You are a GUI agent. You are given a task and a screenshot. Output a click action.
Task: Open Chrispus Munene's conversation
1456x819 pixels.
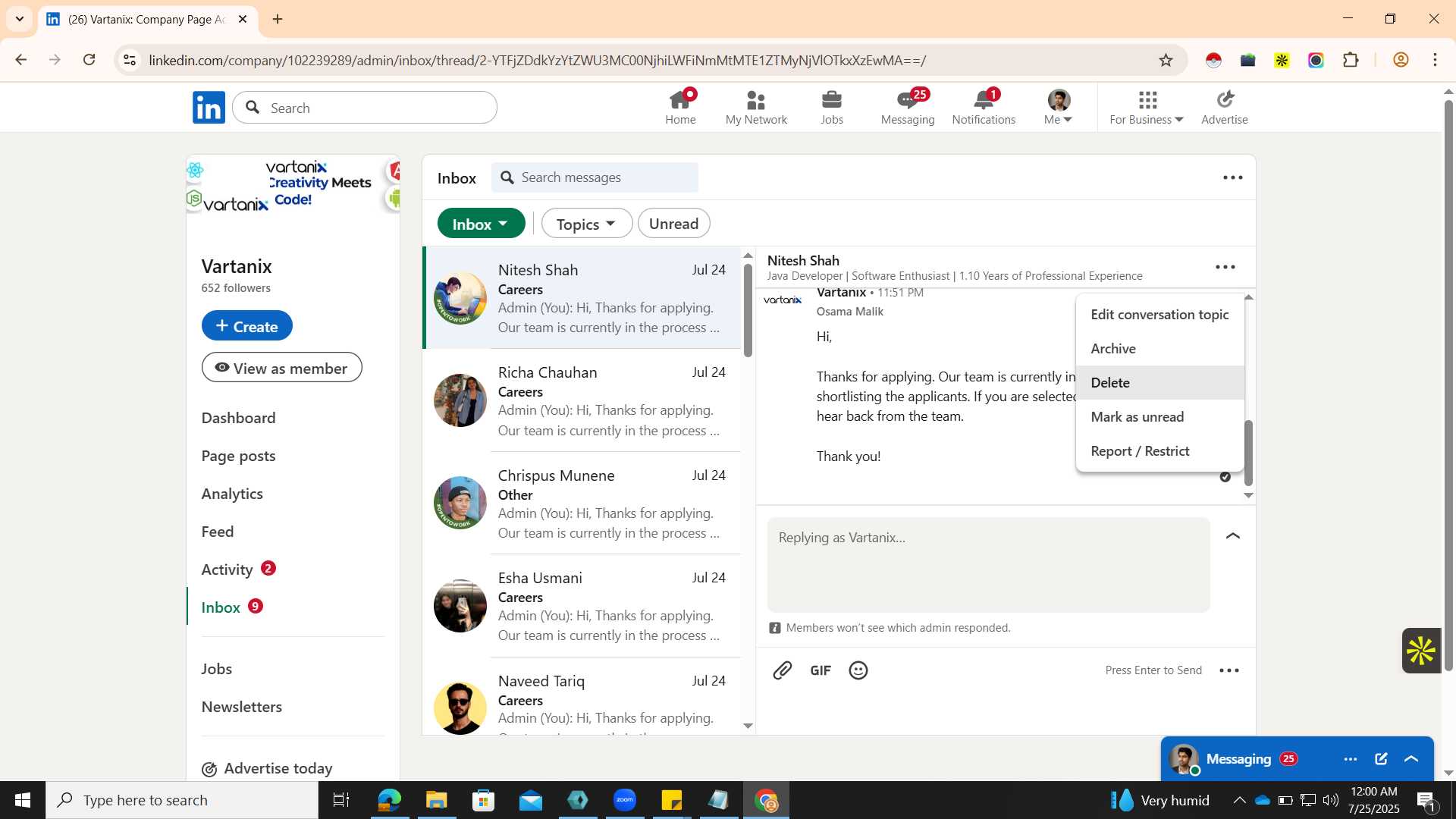tap(582, 504)
